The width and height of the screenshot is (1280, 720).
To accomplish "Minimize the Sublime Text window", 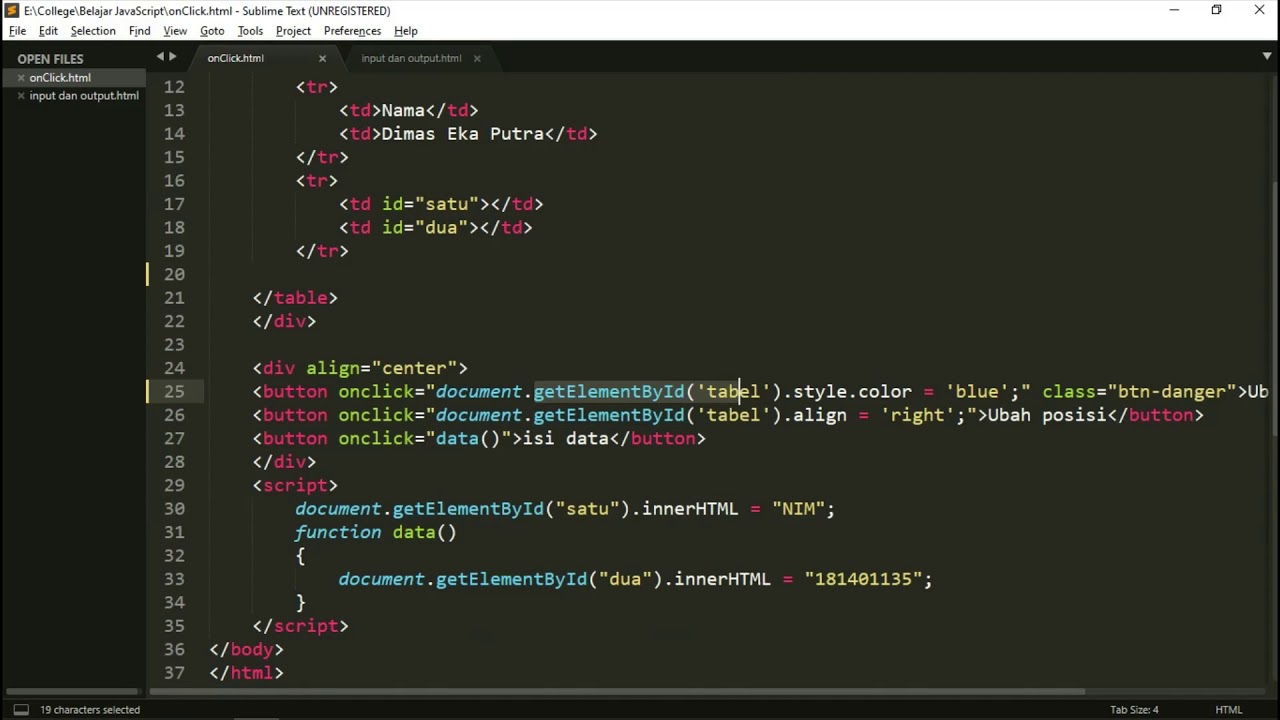I will point(1174,10).
